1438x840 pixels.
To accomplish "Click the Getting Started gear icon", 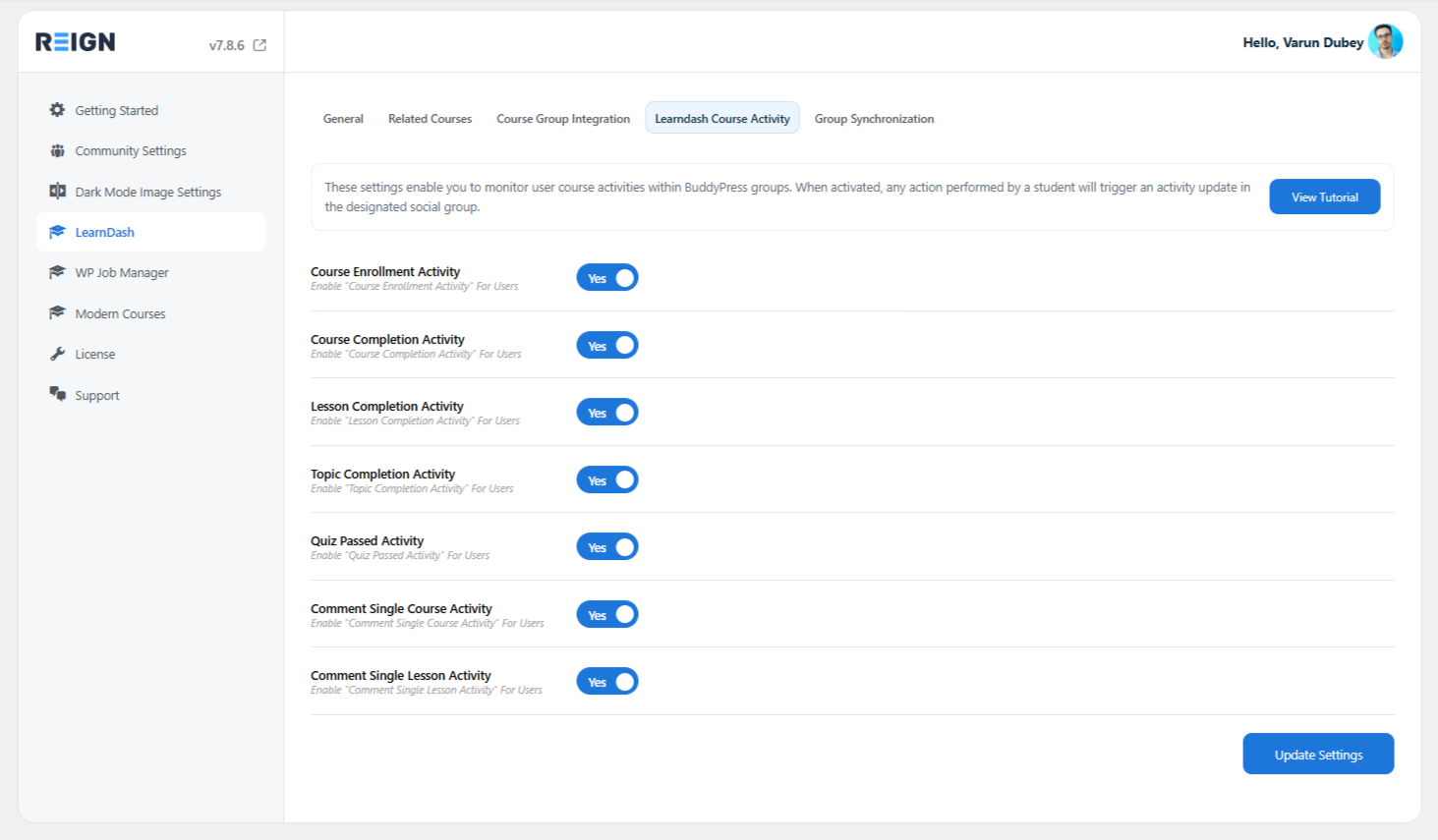I will pyautogui.click(x=57, y=110).
